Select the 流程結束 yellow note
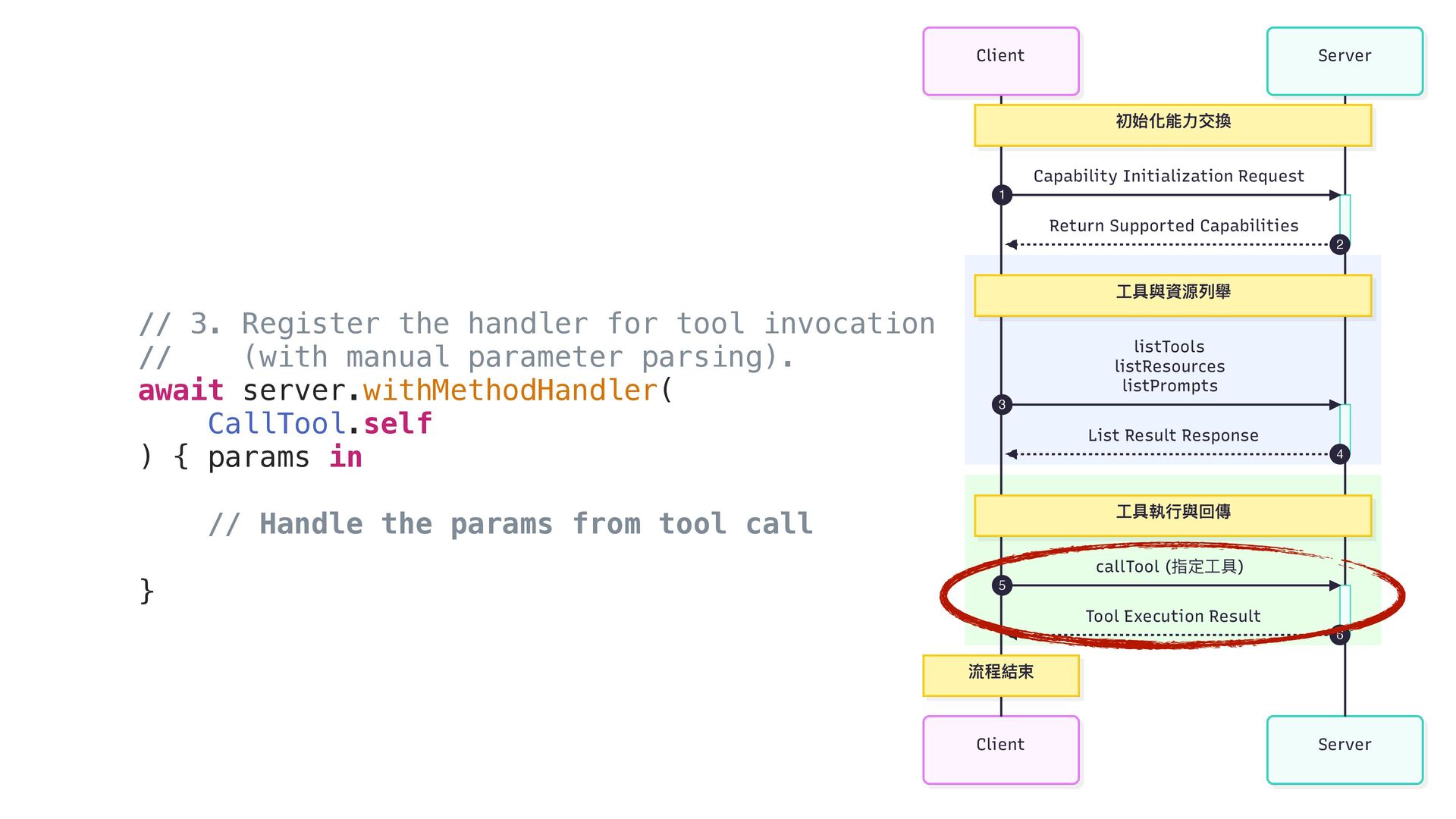This screenshot has width=1456, height=819. point(1001,676)
